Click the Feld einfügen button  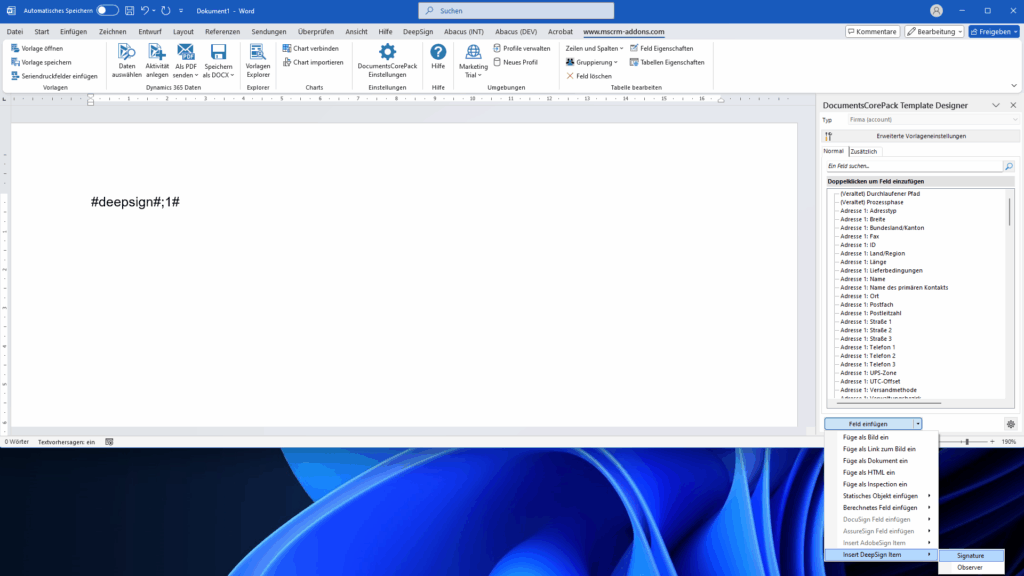(x=869, y=424)
